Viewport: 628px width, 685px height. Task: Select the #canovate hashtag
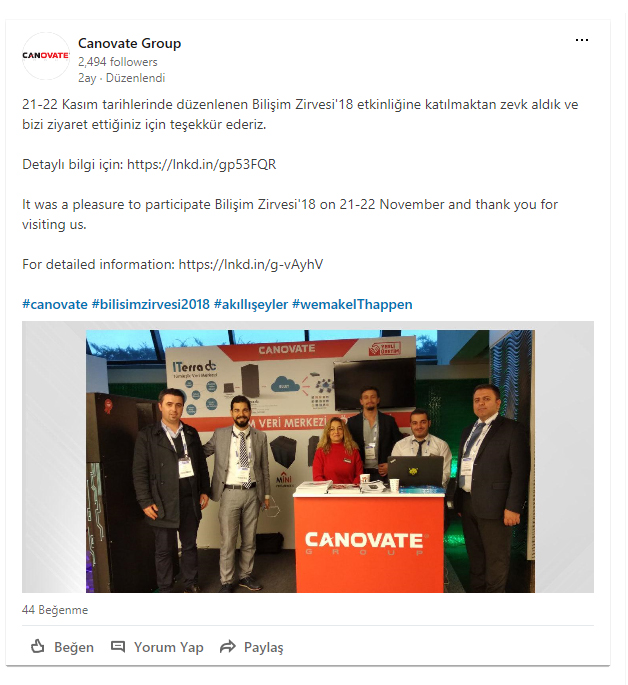pos(55,304)
